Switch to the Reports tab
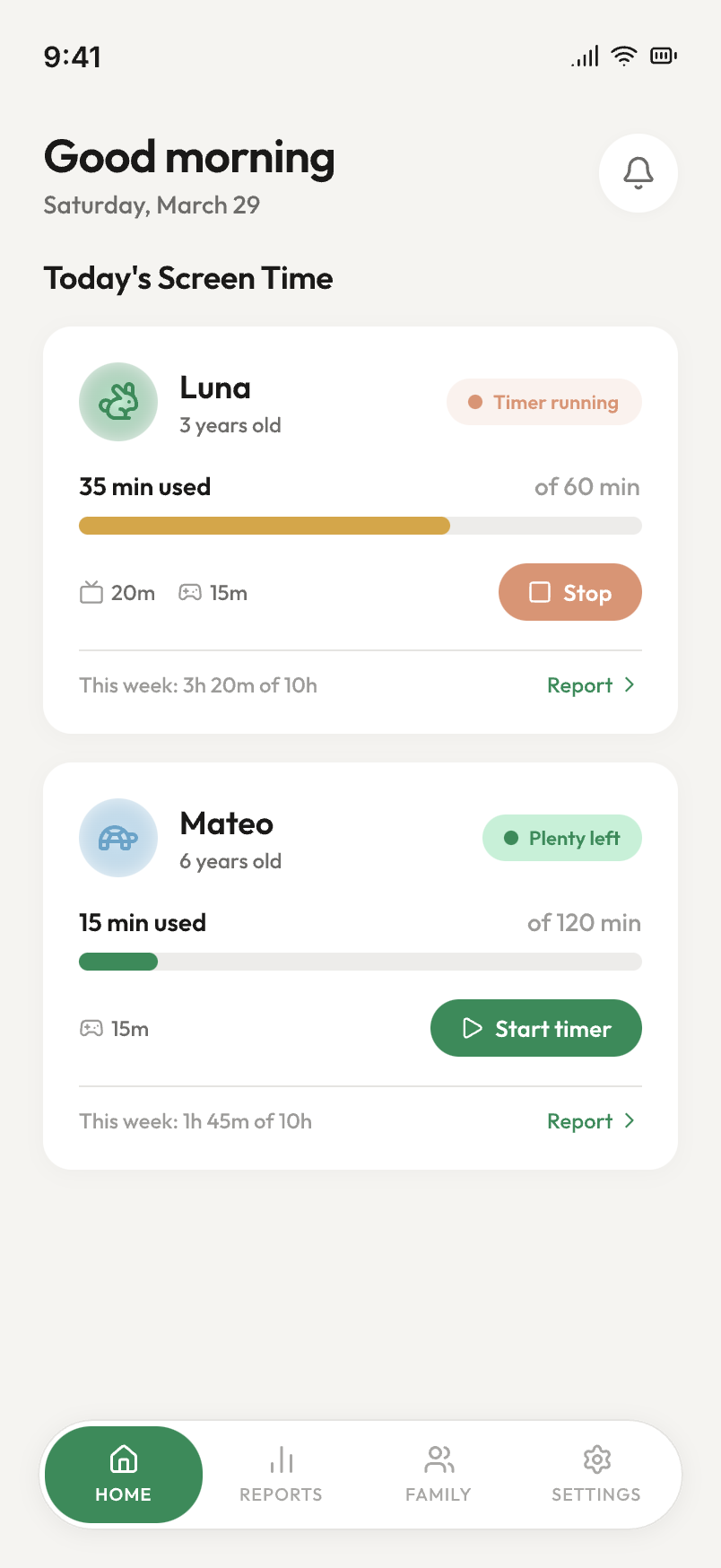Image resolution: width=721 pixels, height=1568 pixels. click(x=281, y=1474)
